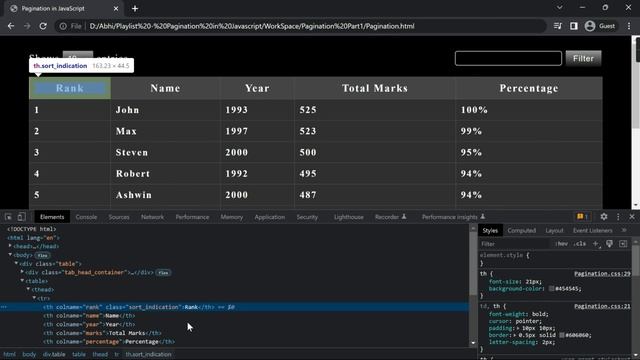Image resolution: width=640 pixels, height=360 pixels.
Task: Switch to the Console tab
Action: (x=86, y=217)
